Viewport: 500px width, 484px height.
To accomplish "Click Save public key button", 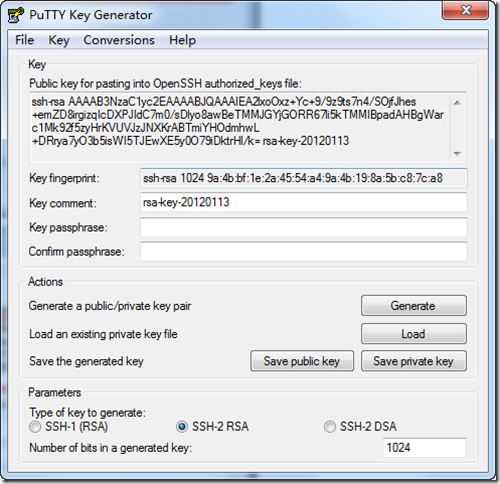I will click(302, 361).
